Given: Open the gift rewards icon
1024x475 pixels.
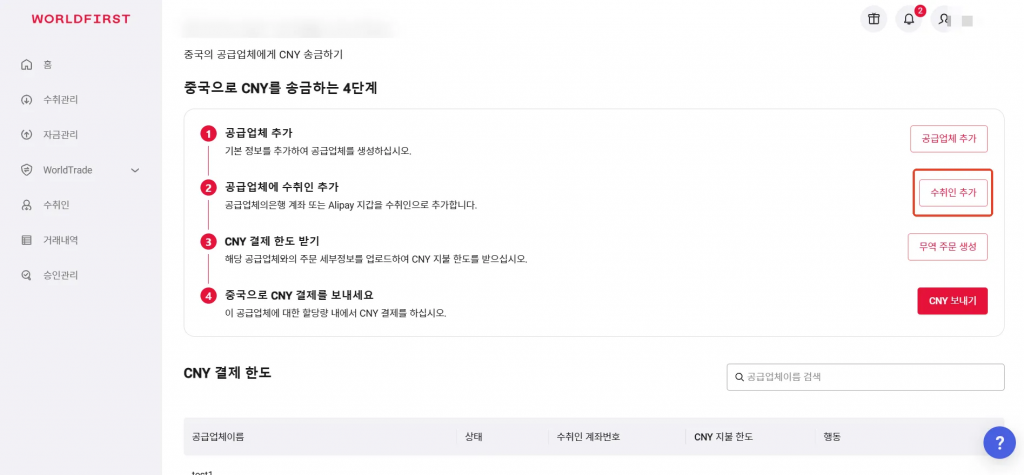Looking at the screenshot, I should (x=873, y=20).
